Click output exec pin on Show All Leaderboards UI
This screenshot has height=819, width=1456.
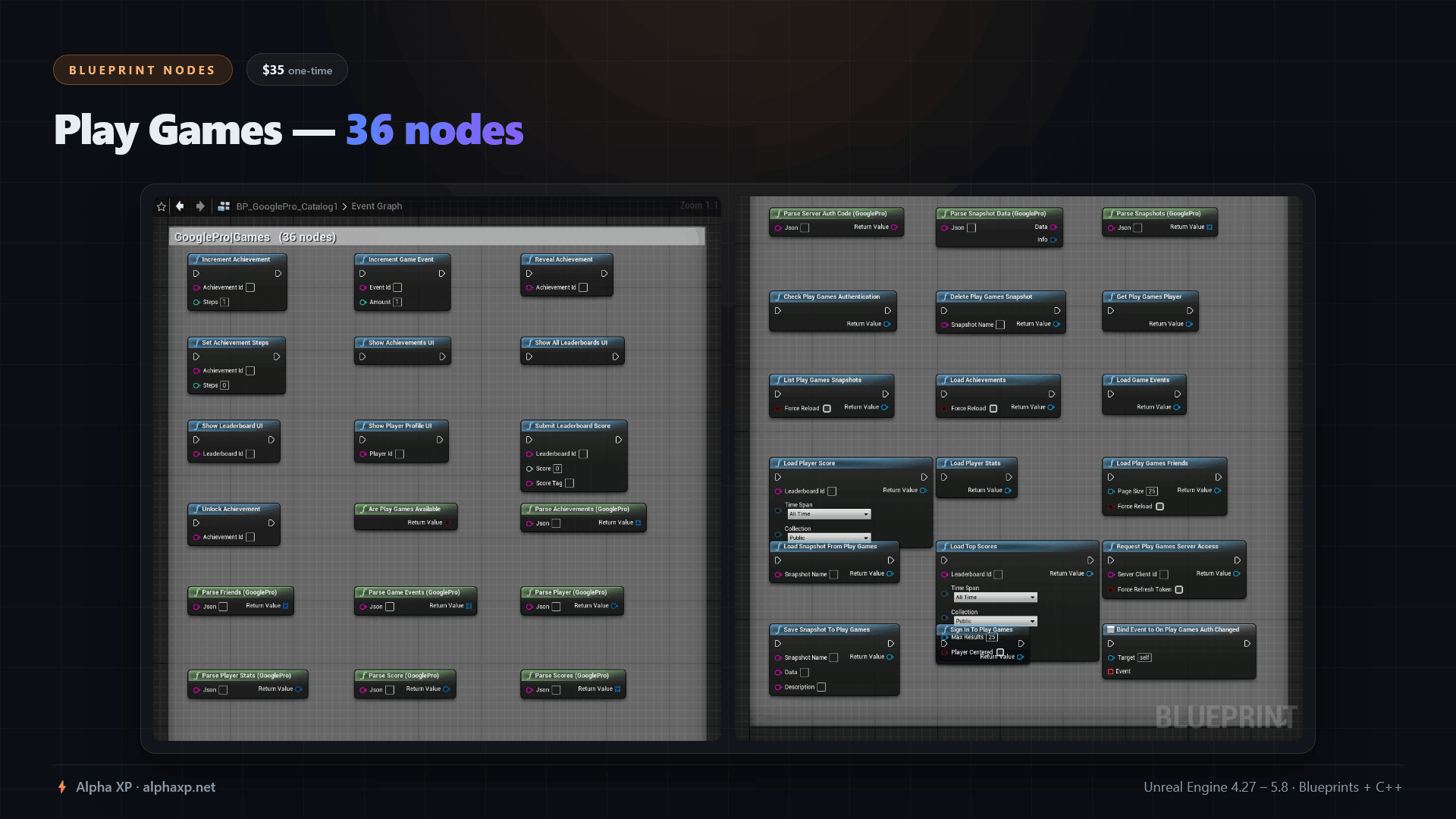click(x=616, y=356)
